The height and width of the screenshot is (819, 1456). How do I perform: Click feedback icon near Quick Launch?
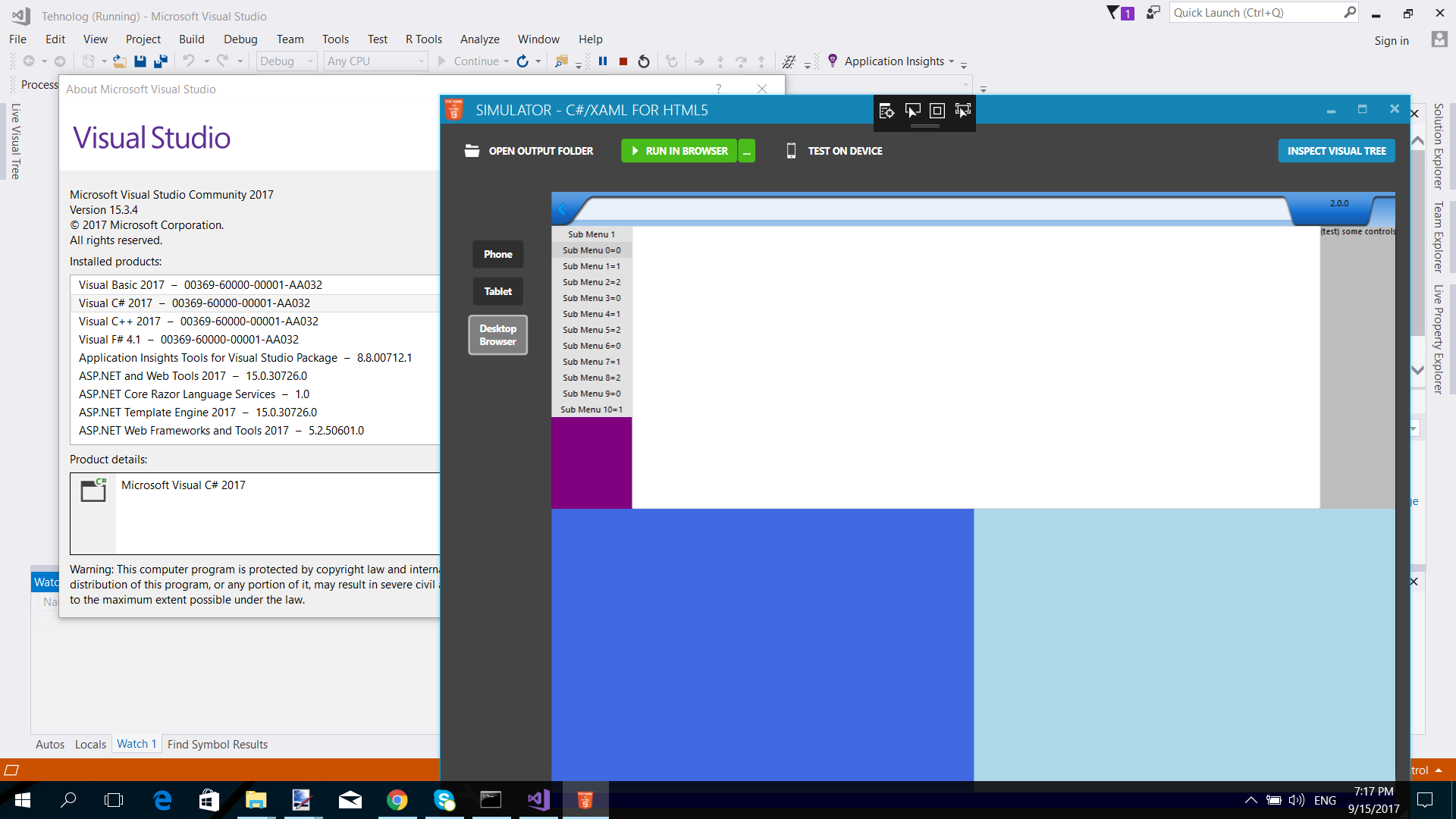[x=1153, y=13]
